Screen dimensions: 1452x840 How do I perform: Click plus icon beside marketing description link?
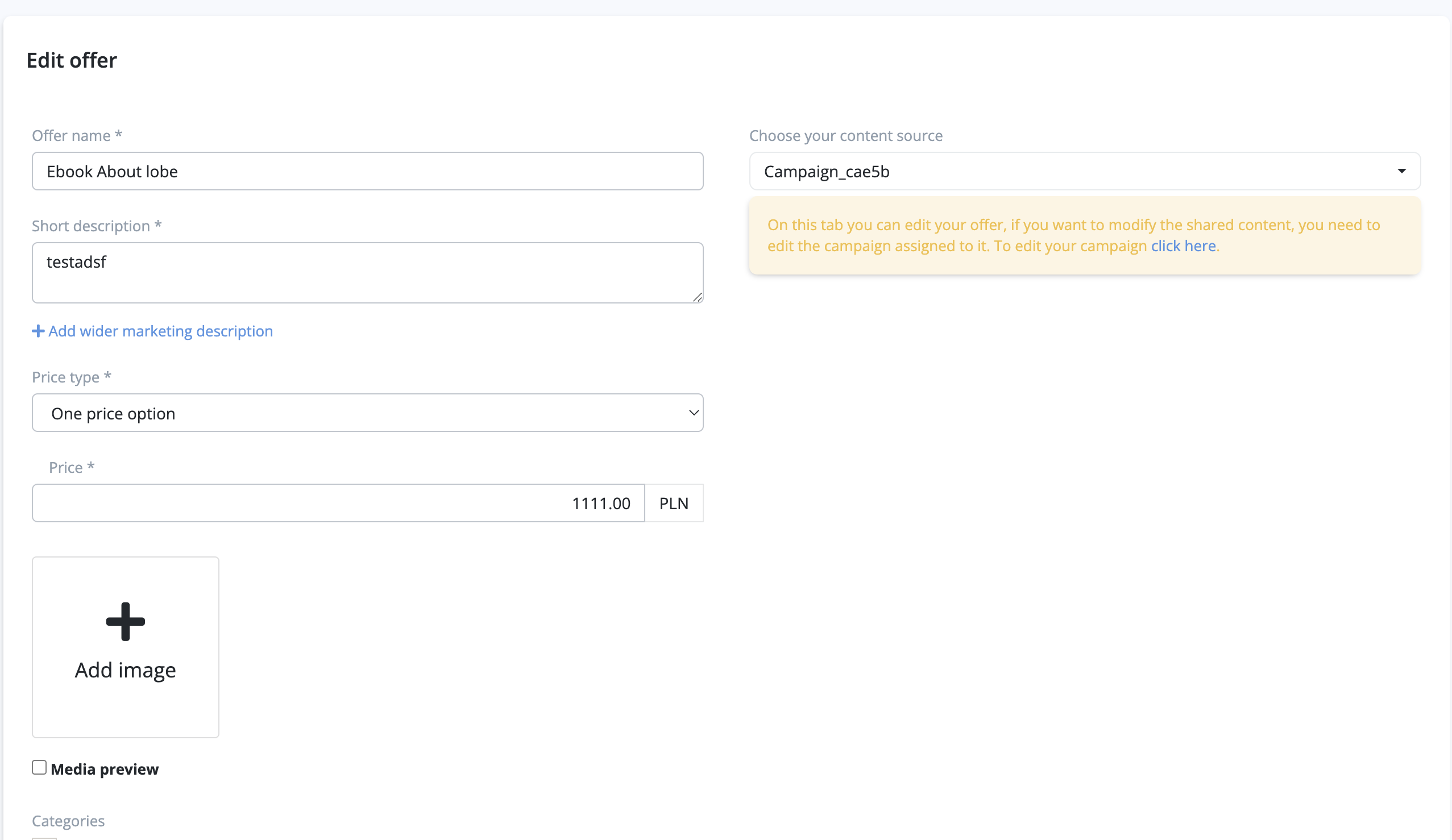(38, 331)
